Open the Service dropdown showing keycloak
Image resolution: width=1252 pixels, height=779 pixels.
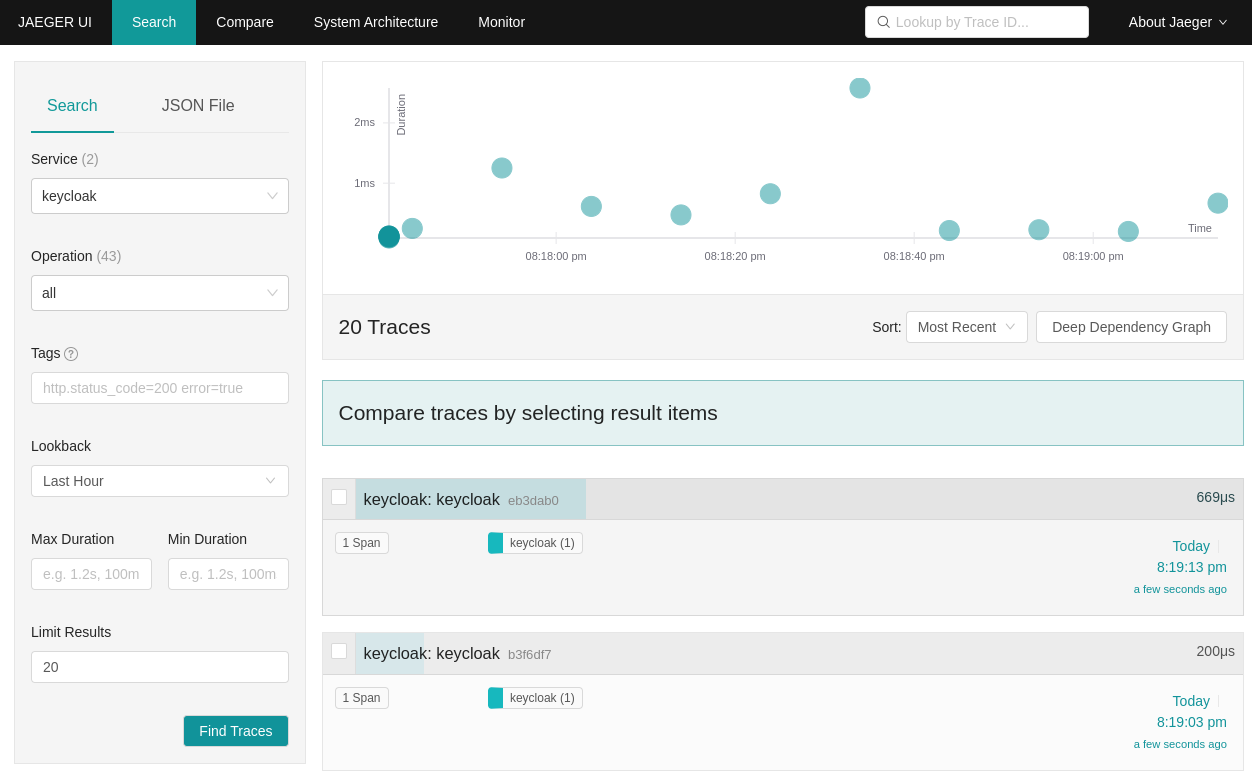tap(160, 196)
